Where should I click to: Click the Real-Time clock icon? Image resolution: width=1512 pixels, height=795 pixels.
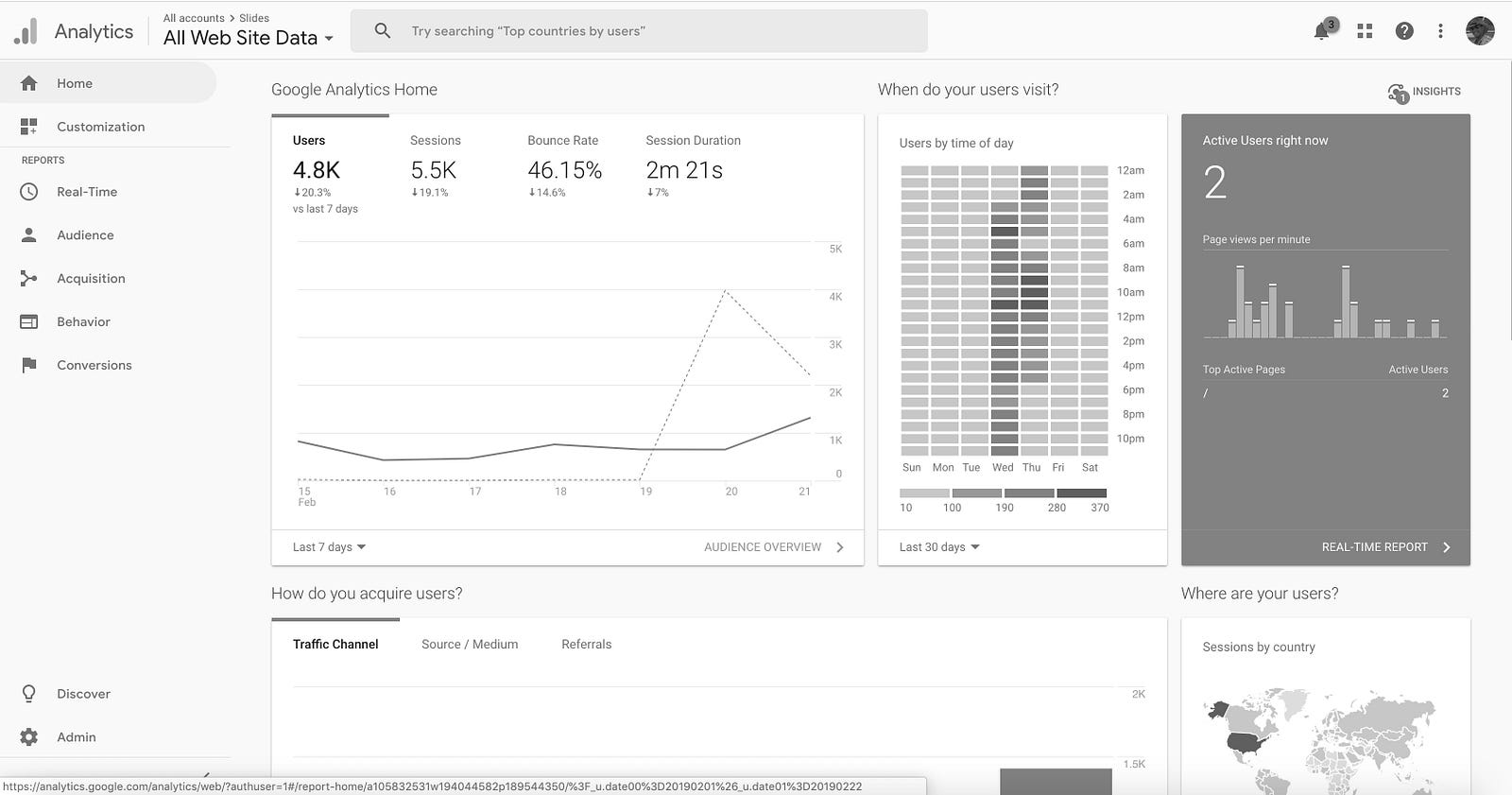coord(29,192)
